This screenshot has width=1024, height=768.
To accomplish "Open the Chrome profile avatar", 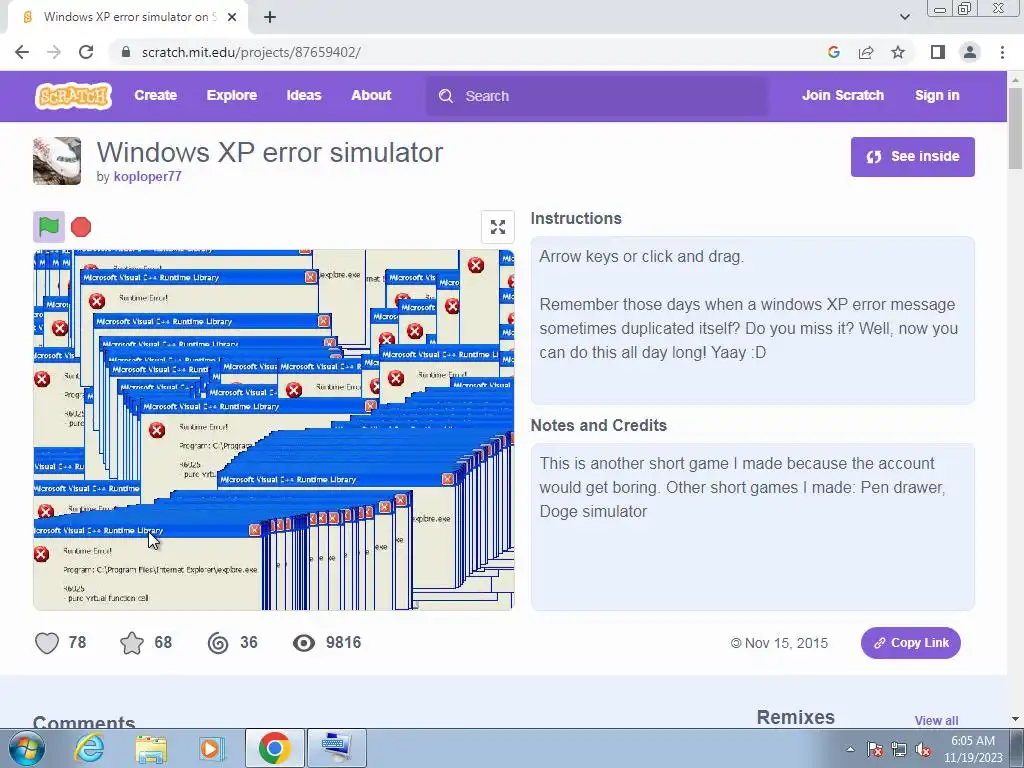I will point(970,52).
